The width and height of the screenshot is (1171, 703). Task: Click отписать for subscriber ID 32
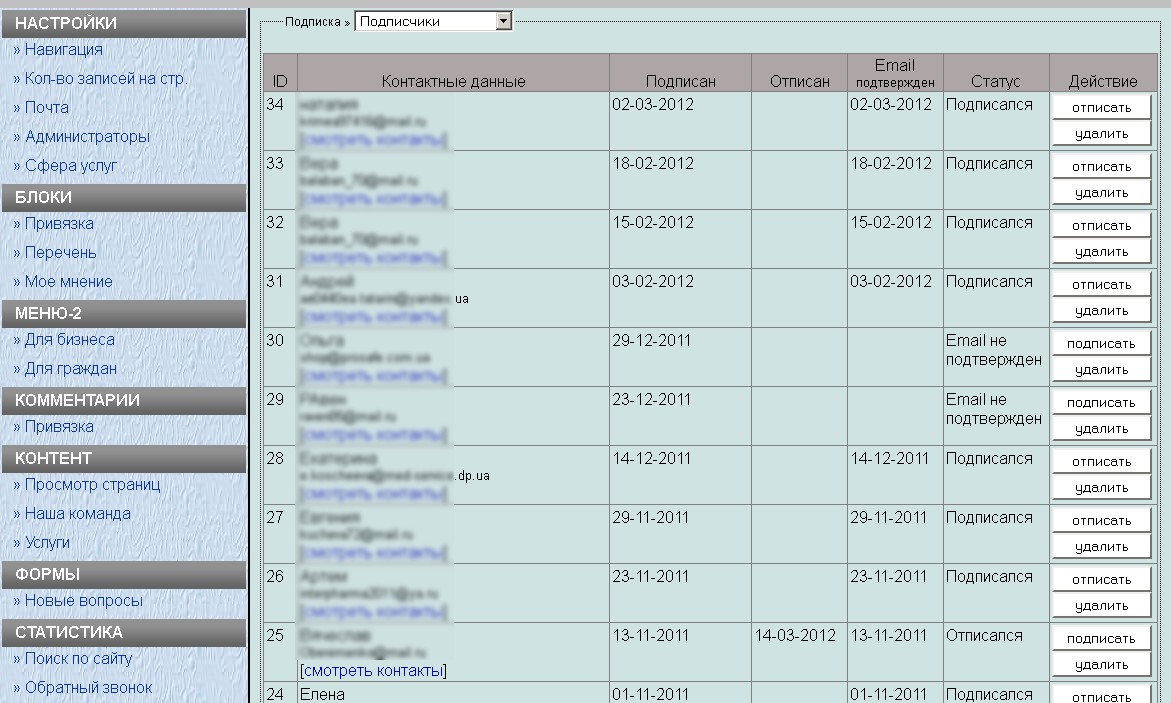1102,226
